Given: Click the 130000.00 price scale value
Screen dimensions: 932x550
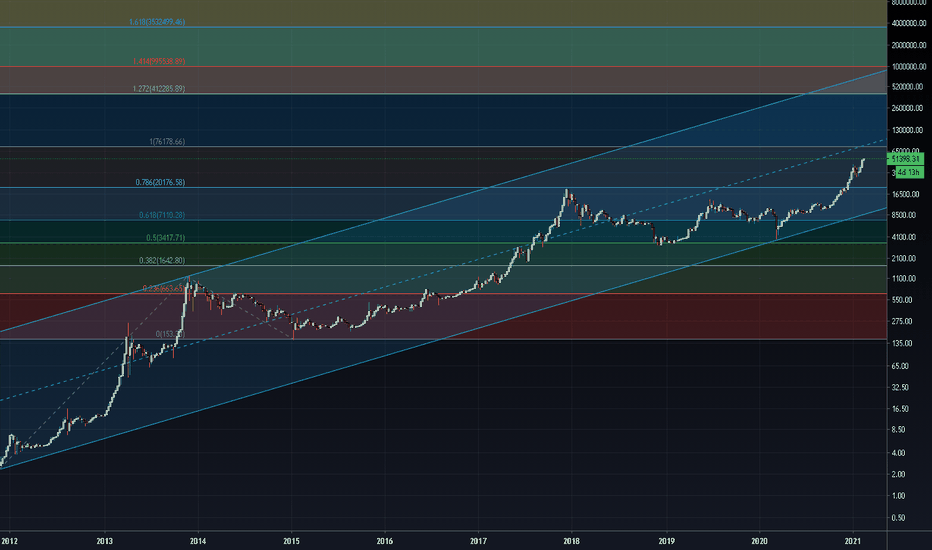Looking at the screenshot, I should 907,130.
